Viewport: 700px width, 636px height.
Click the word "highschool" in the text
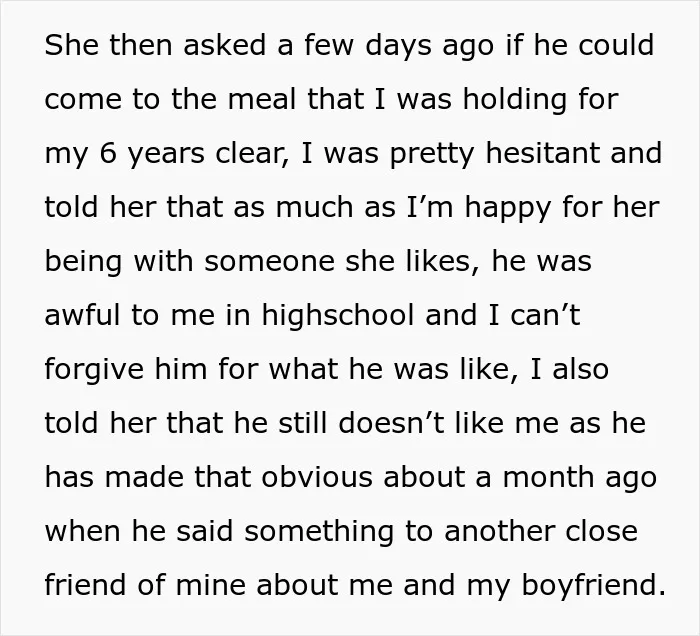click(338, 317)
